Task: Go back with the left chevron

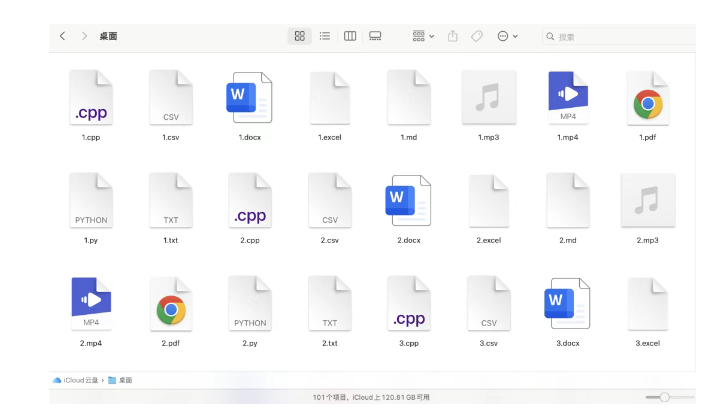Action: tap(62, 36)
